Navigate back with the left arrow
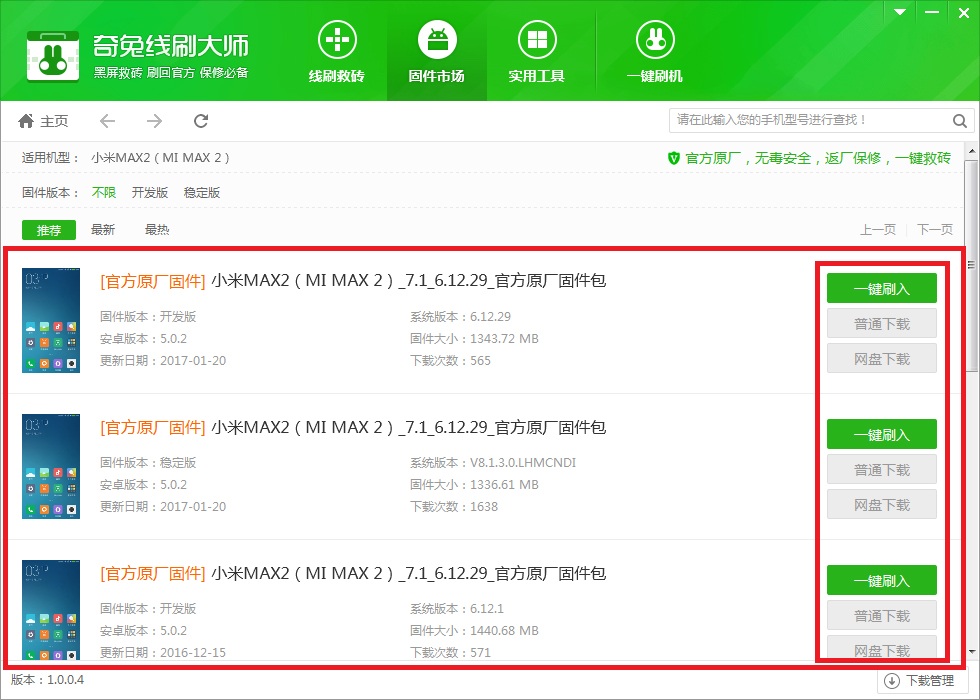Viewport: 980px width, 700px height. click(x=108, y=121)
